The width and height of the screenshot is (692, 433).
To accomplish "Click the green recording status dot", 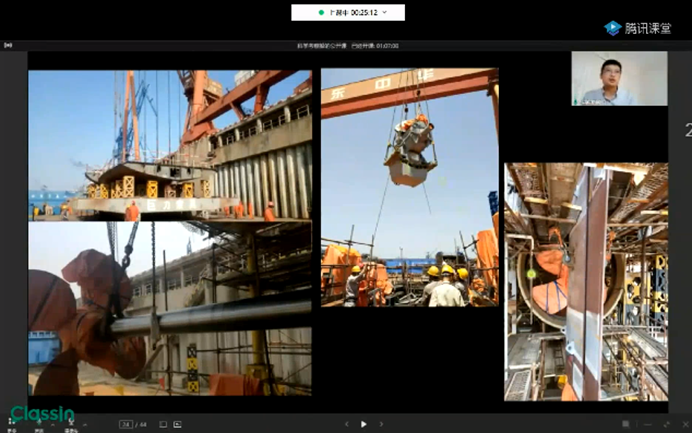I will point(321,13).
